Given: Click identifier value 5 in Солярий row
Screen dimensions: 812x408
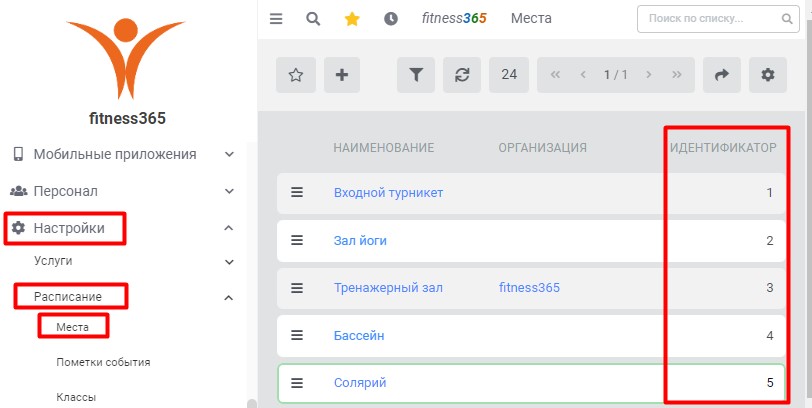Looking at the screenshot, I should pyautogui.click(x=770, y=383).
